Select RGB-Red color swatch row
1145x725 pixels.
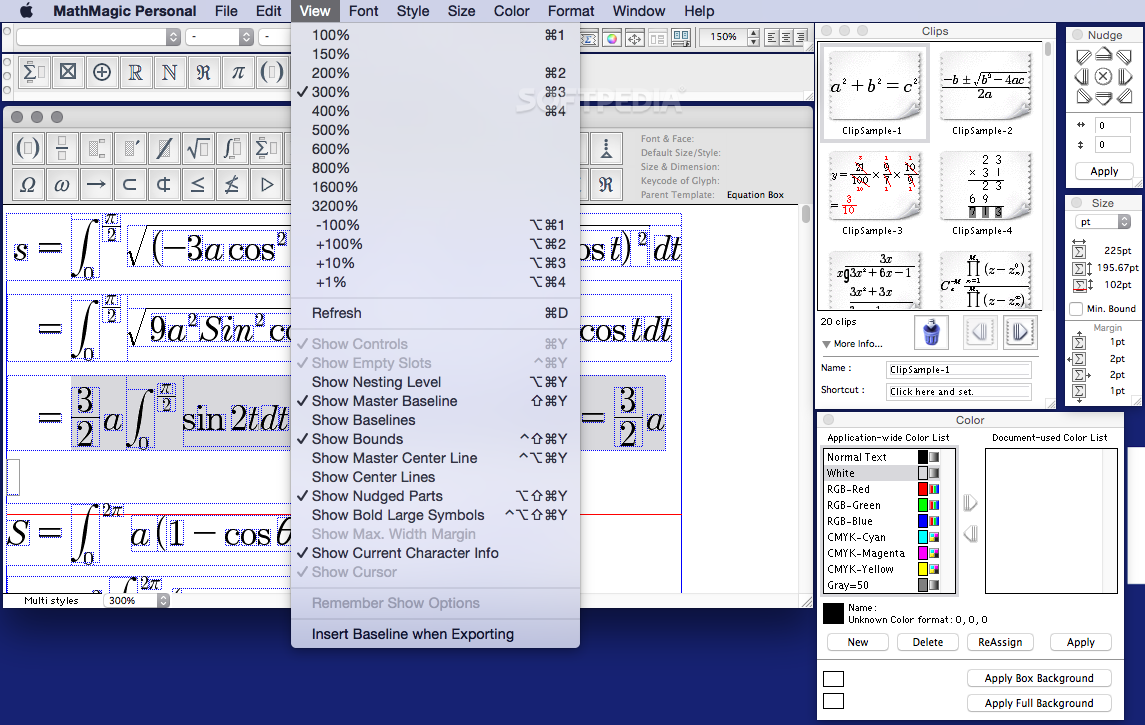[882, 489]
